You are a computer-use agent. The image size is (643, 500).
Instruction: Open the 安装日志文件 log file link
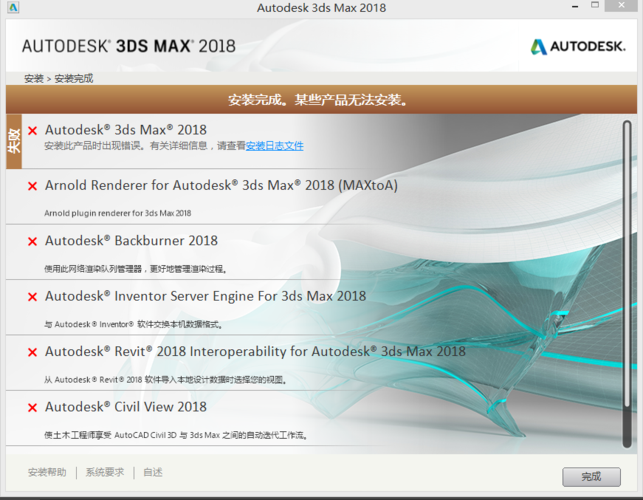click(x=274, y=146)
